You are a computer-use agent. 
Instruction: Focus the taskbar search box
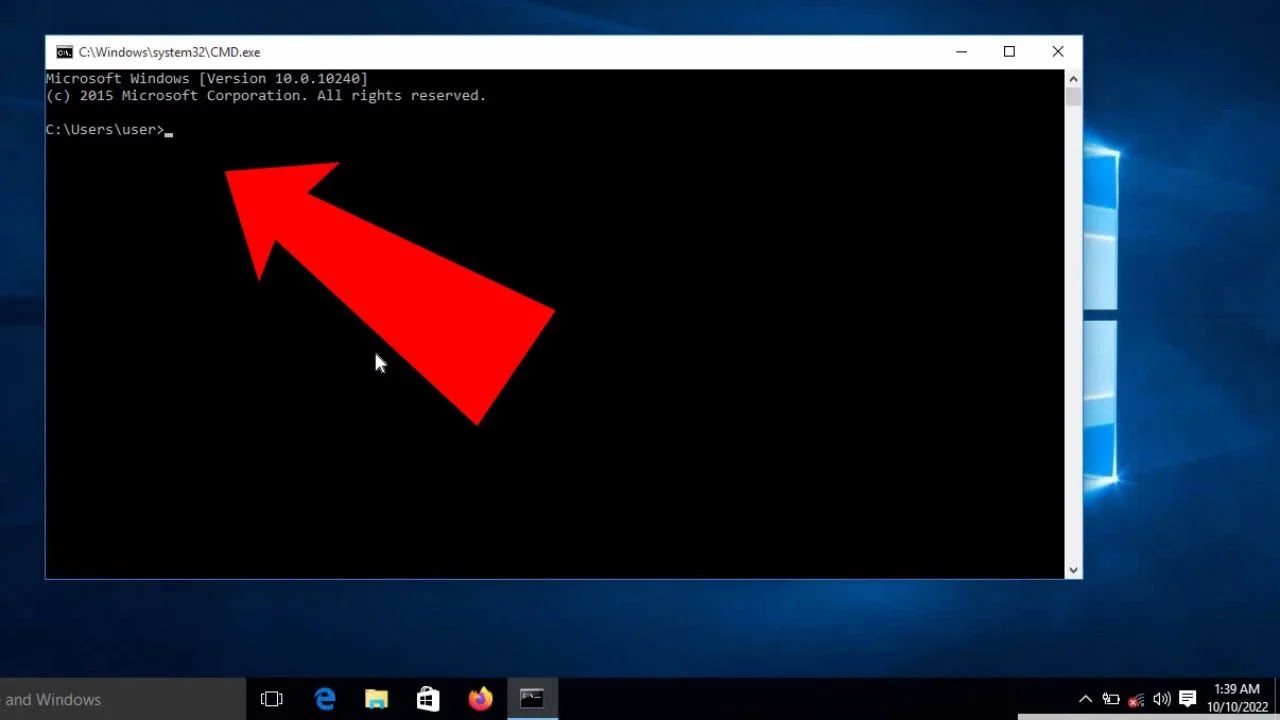coord(123,699)
